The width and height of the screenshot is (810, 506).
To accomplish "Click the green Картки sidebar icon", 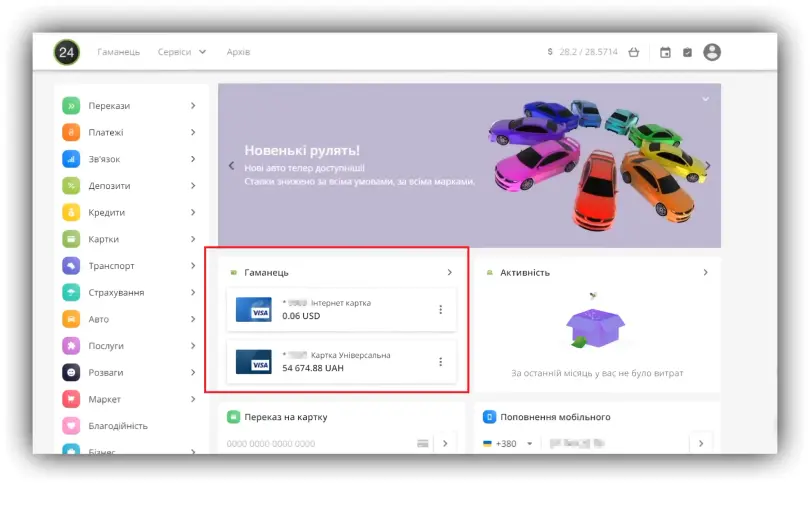I will pyautogui.click(x=71, y=239).
